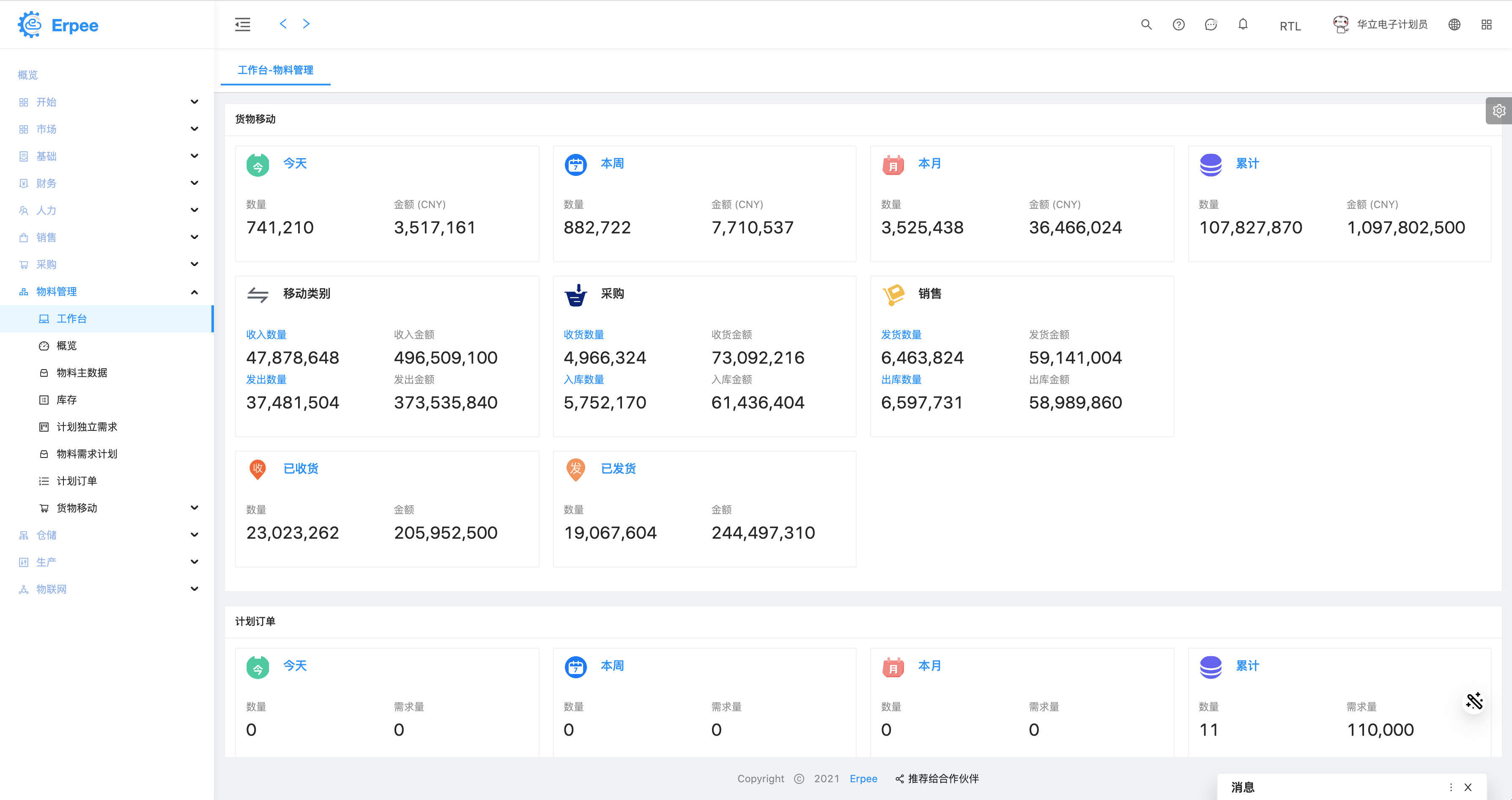The width and height of the screenshot is (1512, 800).
Task: Open the 库存 menu item
Action: pos(66,400)
